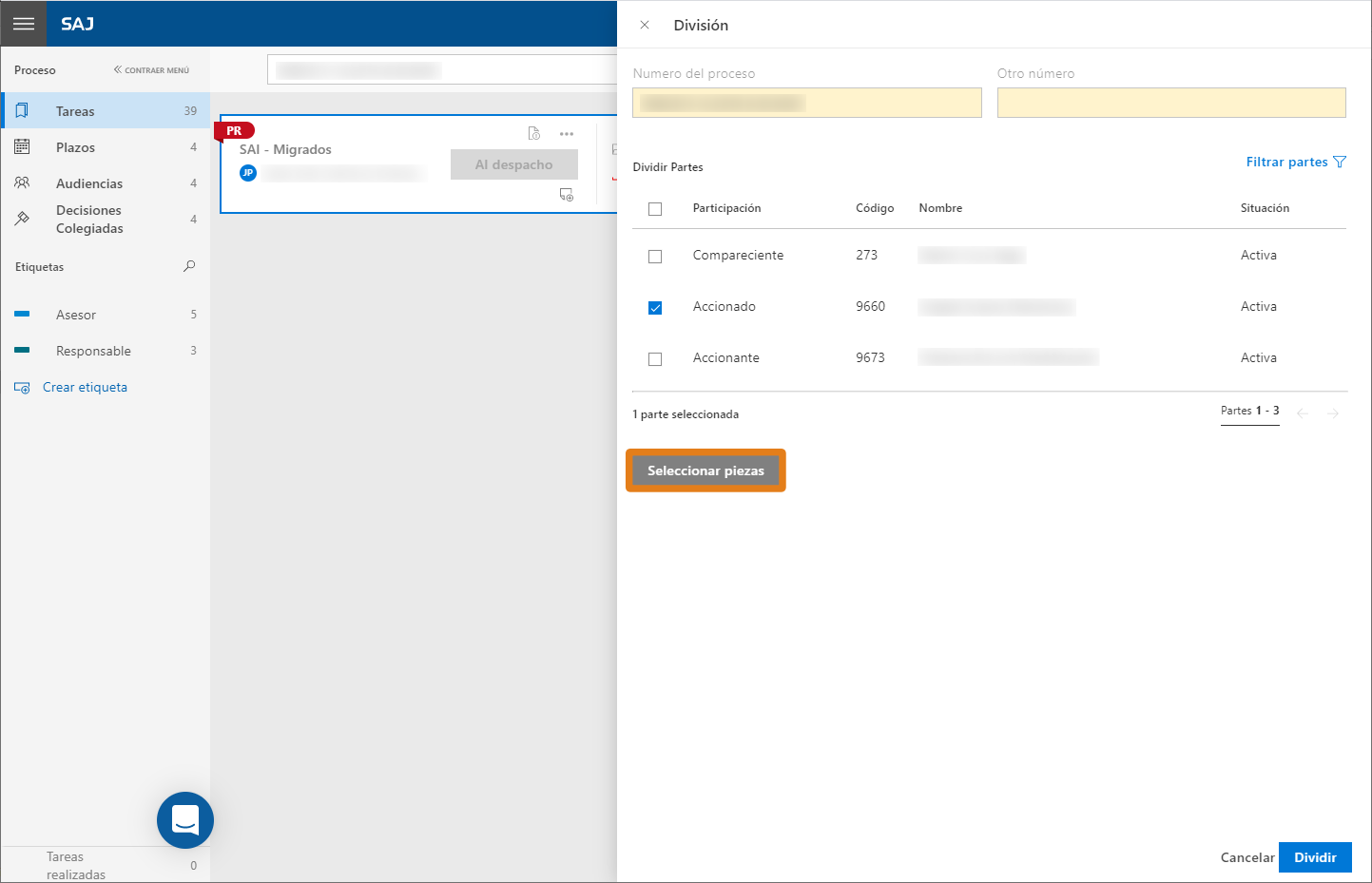1372x883 pixels.
Task: Click the add tag icon below Al despacho
Action: point(567,195)
